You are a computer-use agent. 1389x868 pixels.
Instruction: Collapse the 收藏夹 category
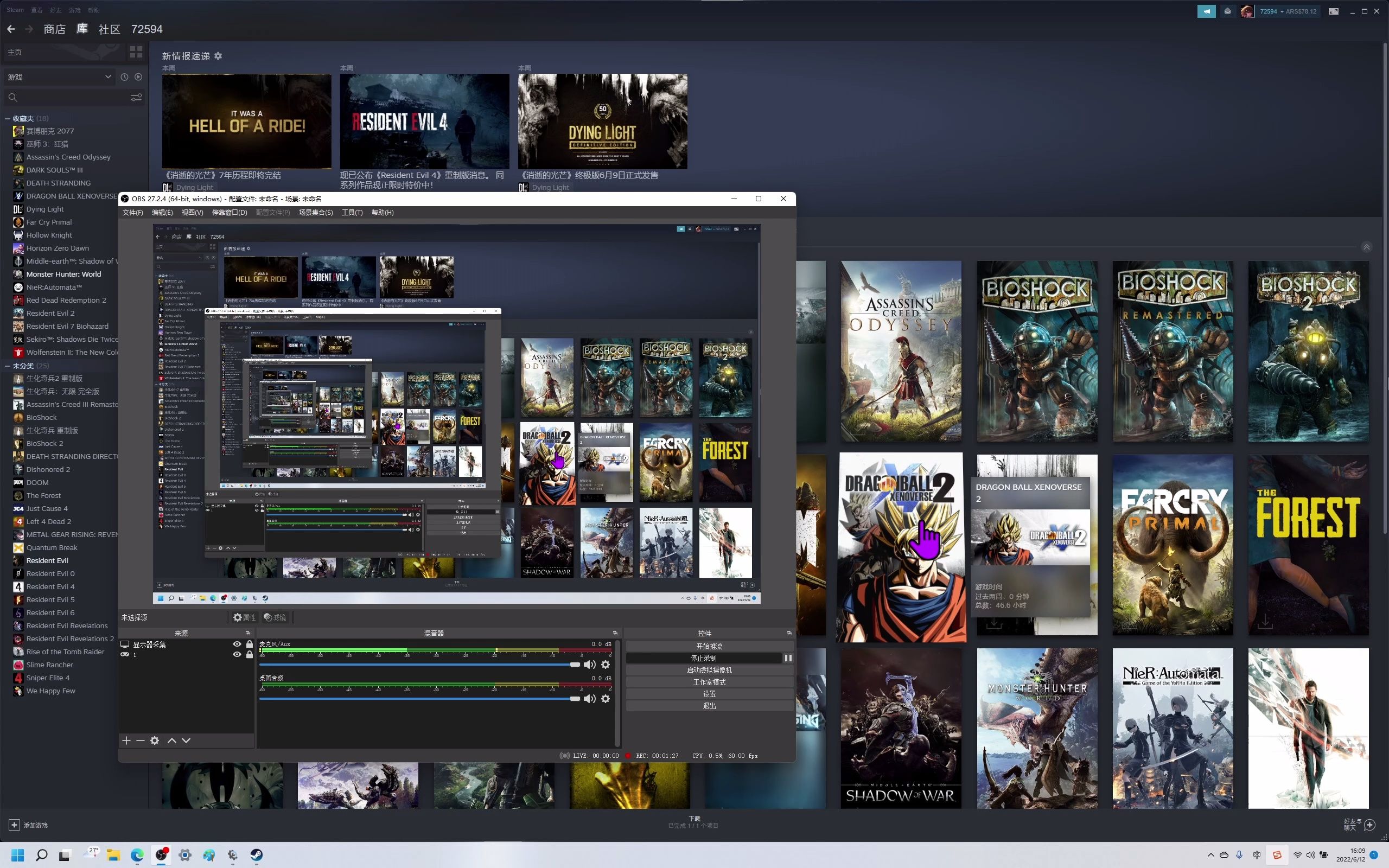point(8,119)
